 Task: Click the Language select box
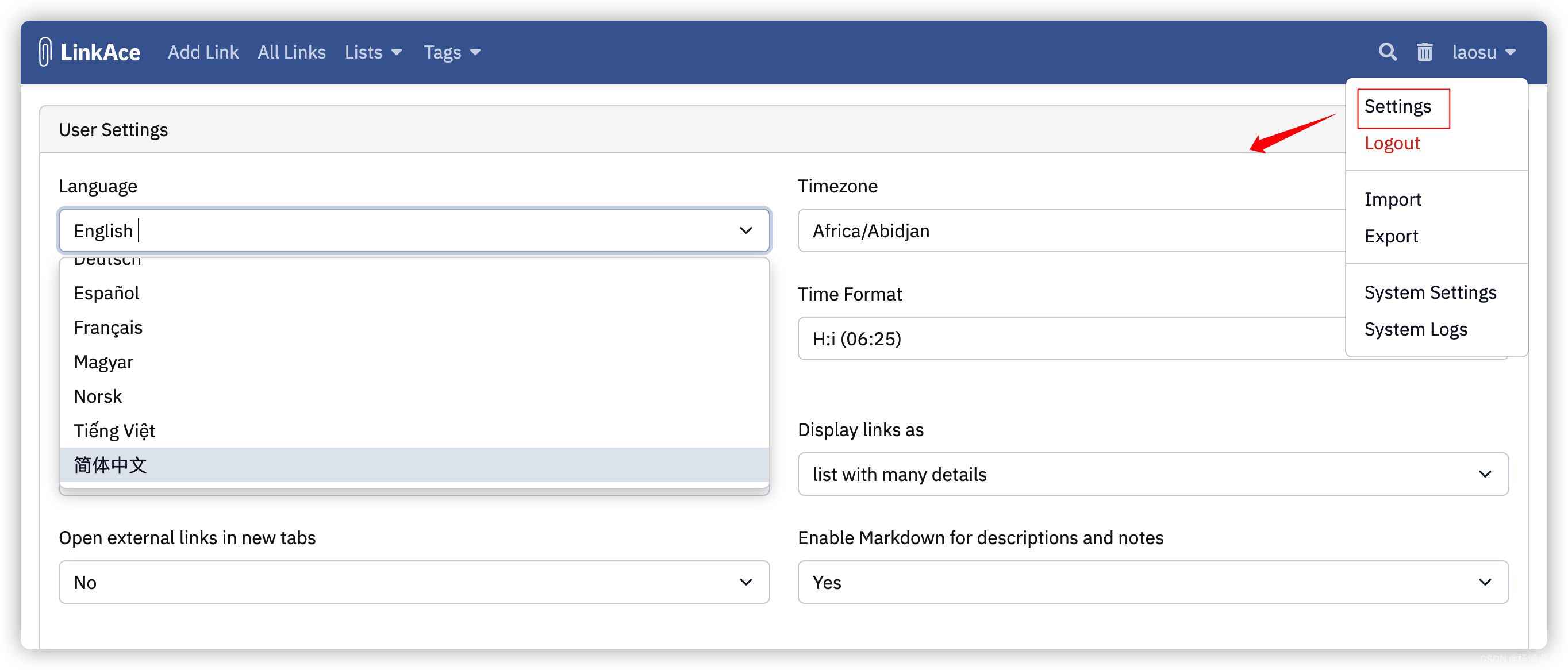point(414,230)
